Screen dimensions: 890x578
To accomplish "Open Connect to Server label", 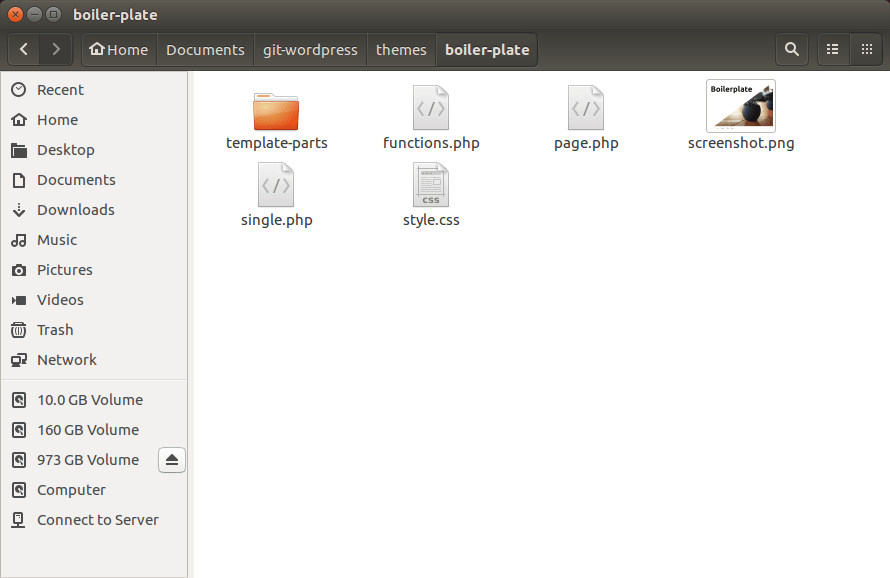I will [x=98, y=520].
